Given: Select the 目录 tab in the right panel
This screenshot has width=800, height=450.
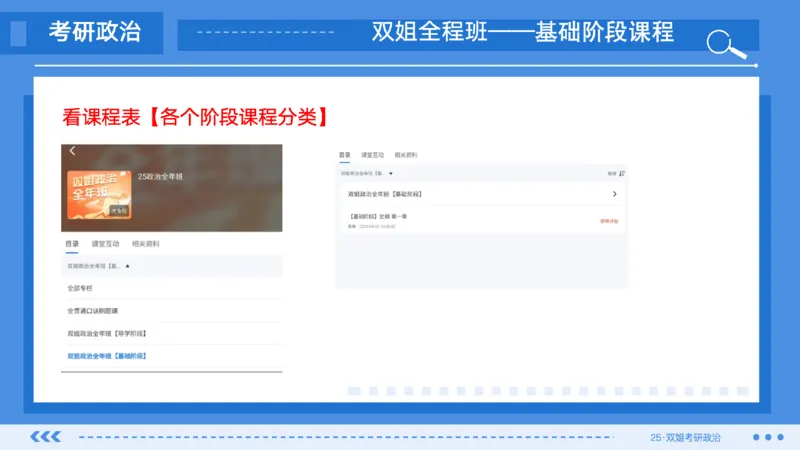Looking at the screenshot, I should (x=345, y=155).
